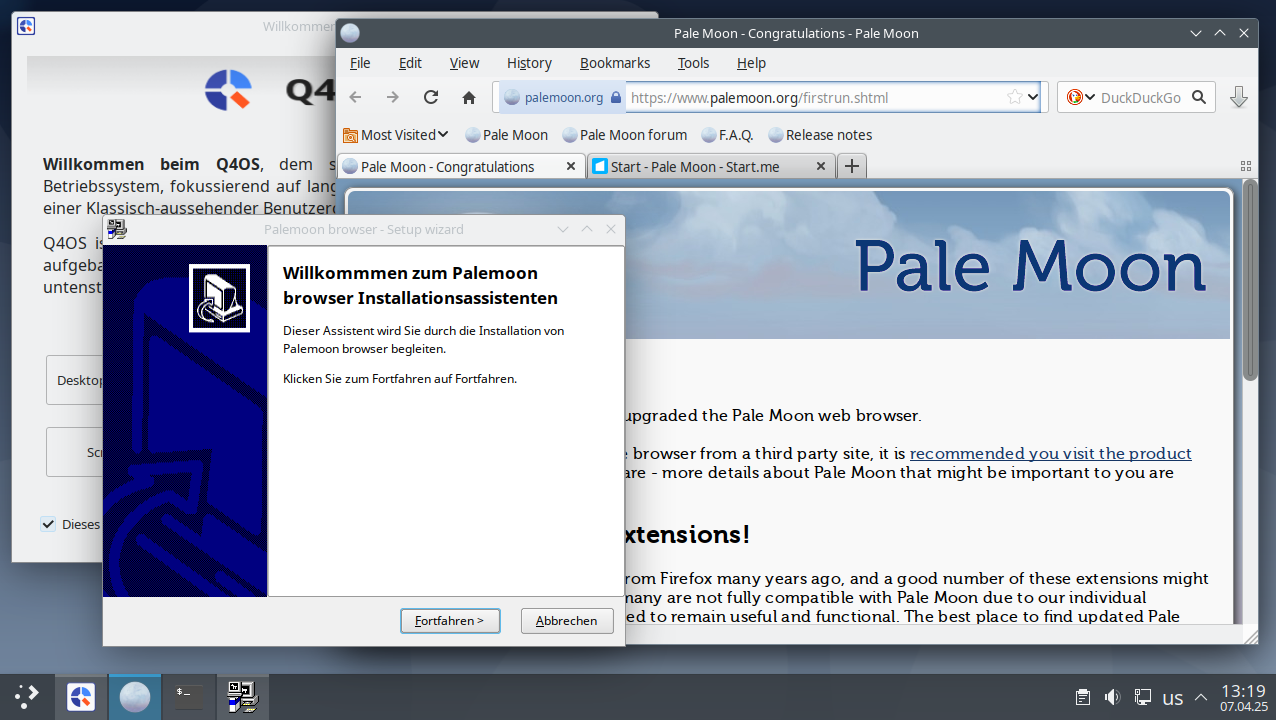Toggle the 'Dieses' checkbox in Q4OS welcome
The width and height of the screenshot is (1276, 720).
[x=48, y=524]
